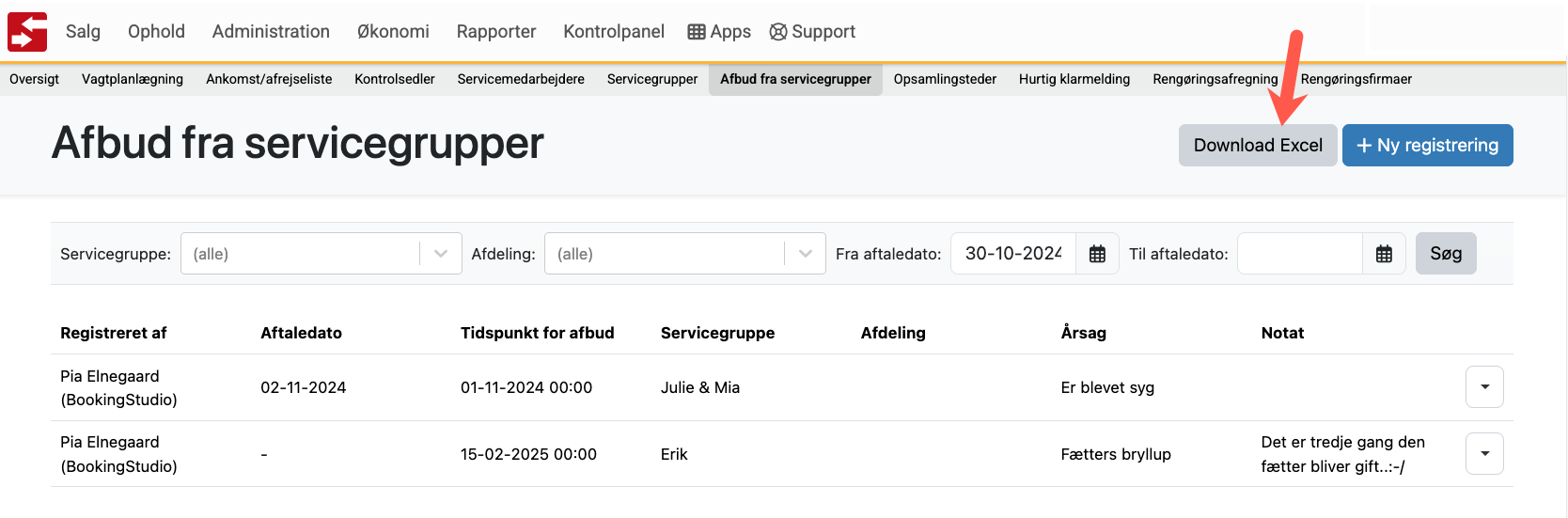1568x518 pixels.
Task: Create a Ny registrering
Action: (x=1427, y=146)
